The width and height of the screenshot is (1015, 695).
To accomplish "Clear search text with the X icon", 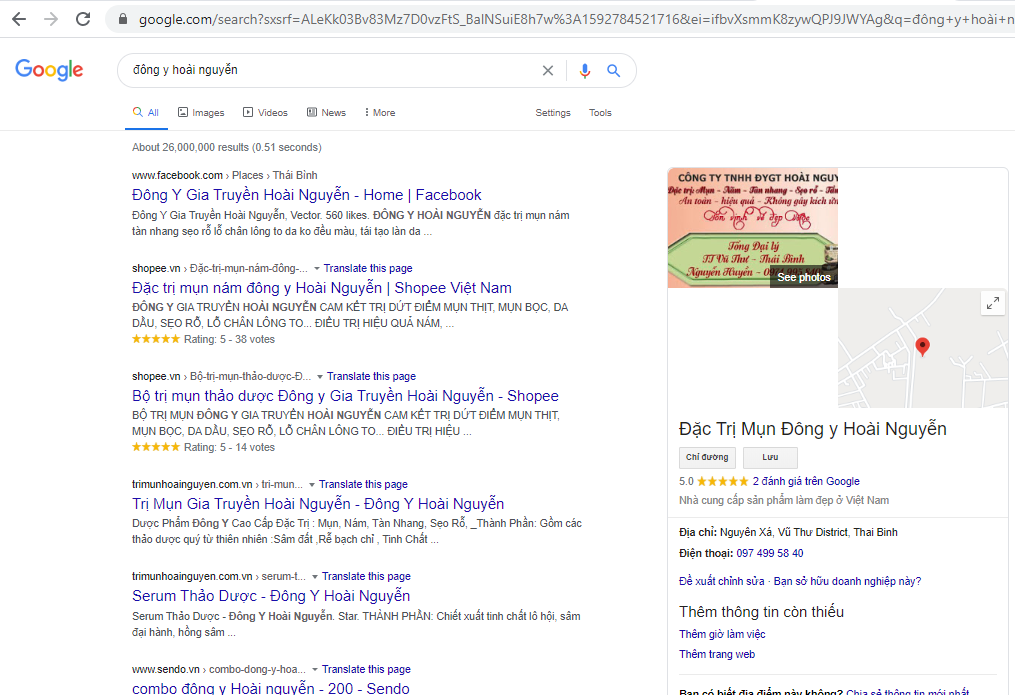I will pos(547,71).
